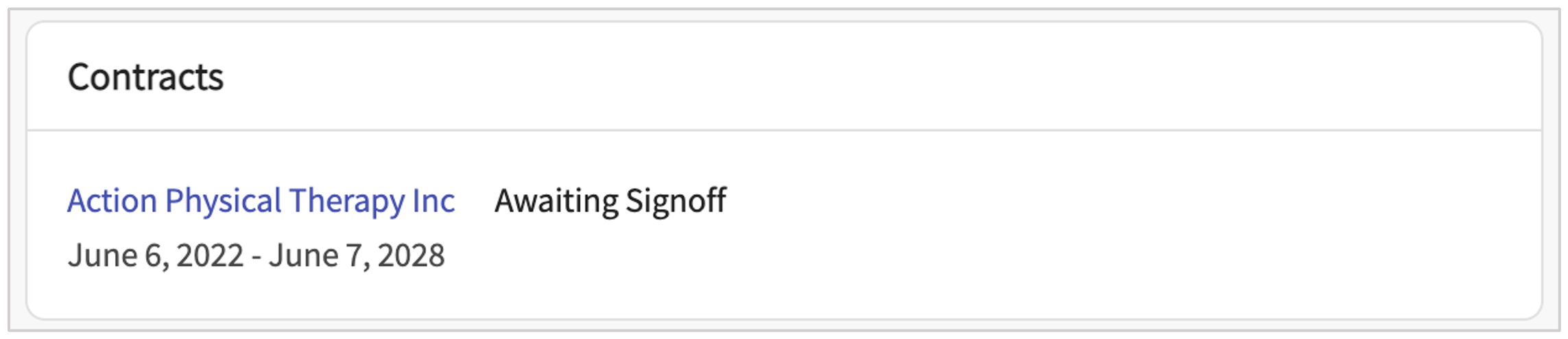Click blank area right of the date range

(892, 255)
